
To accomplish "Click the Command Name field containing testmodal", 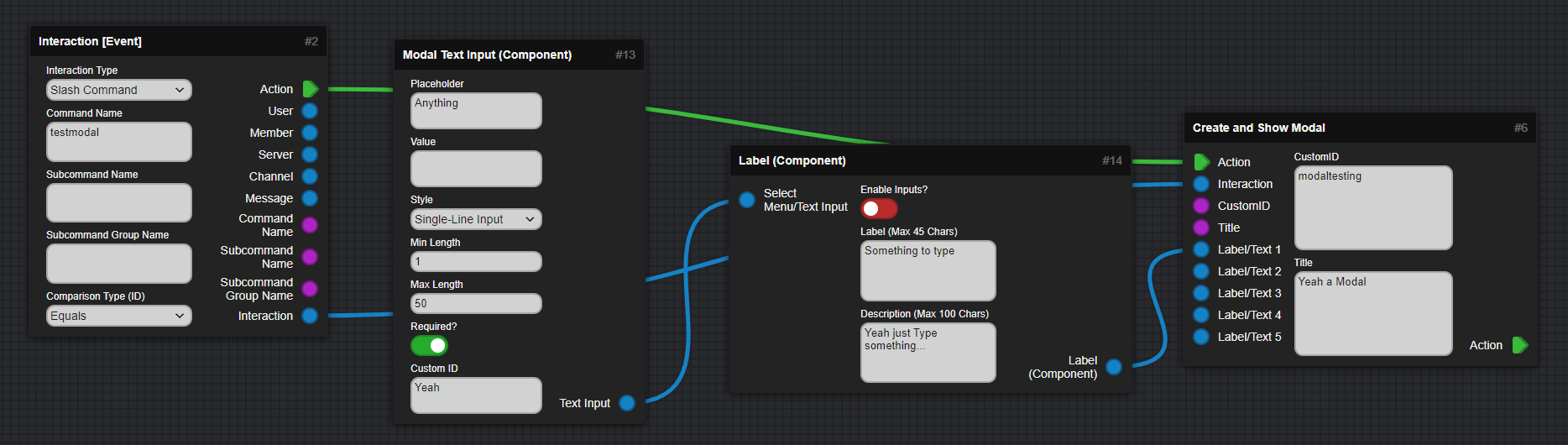I will coord(118,142).
